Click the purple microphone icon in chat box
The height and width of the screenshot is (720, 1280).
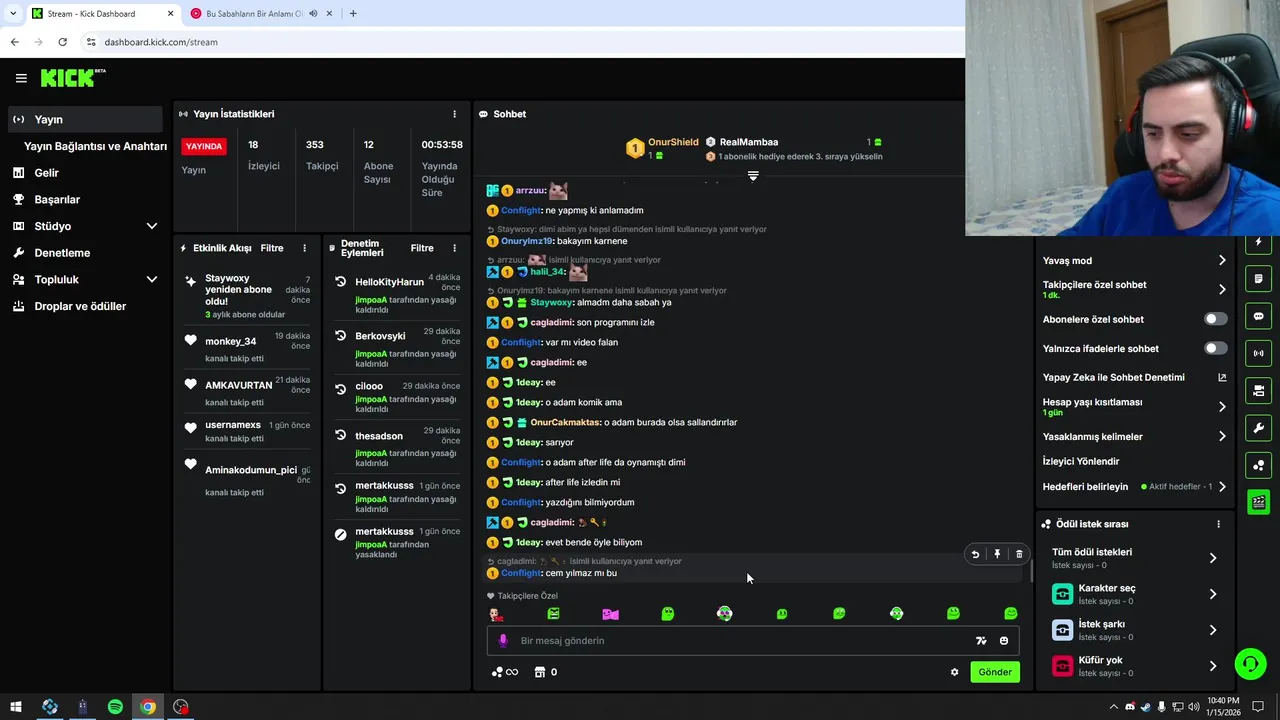pyautogui.click(x=503, y=641)
